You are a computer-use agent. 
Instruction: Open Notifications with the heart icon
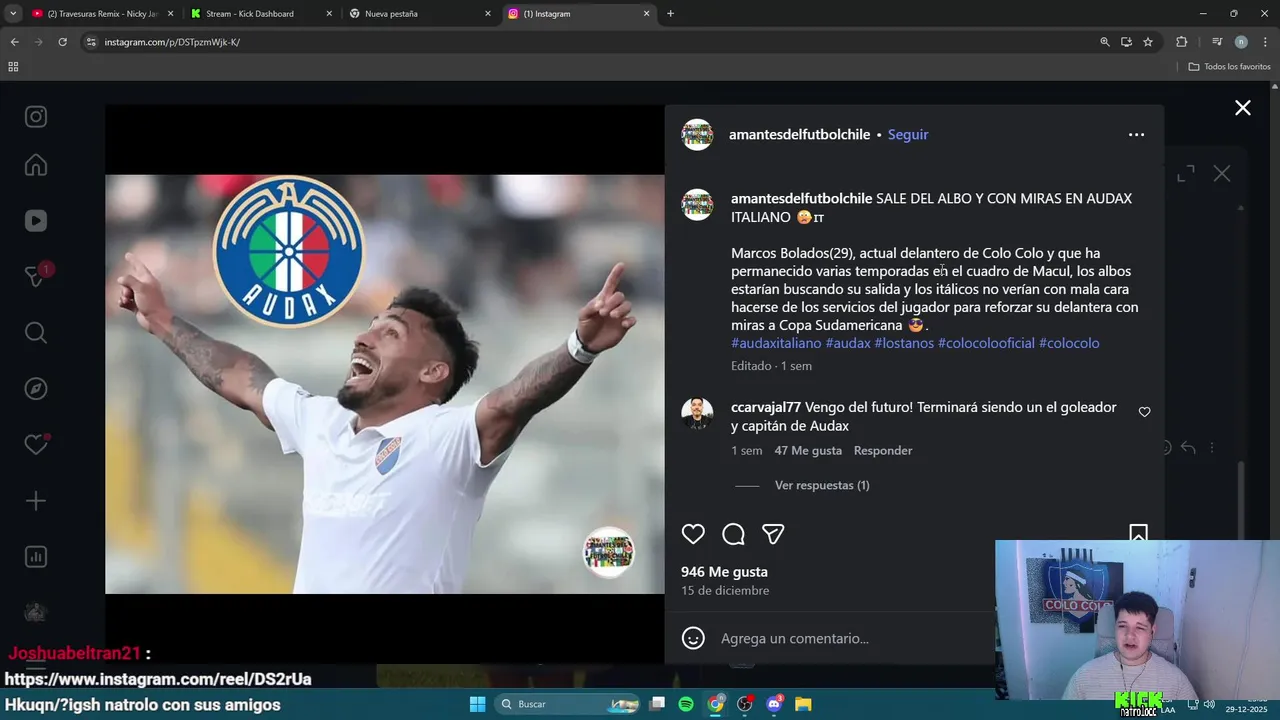click(x=36, y=445)
